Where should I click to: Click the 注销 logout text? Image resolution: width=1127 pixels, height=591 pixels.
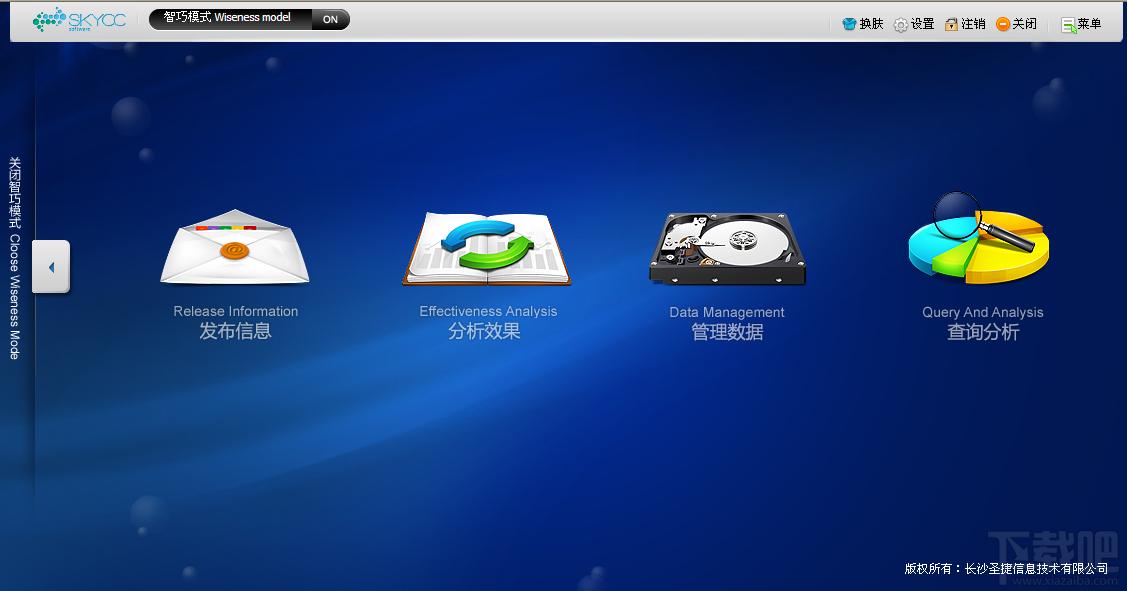974,24
